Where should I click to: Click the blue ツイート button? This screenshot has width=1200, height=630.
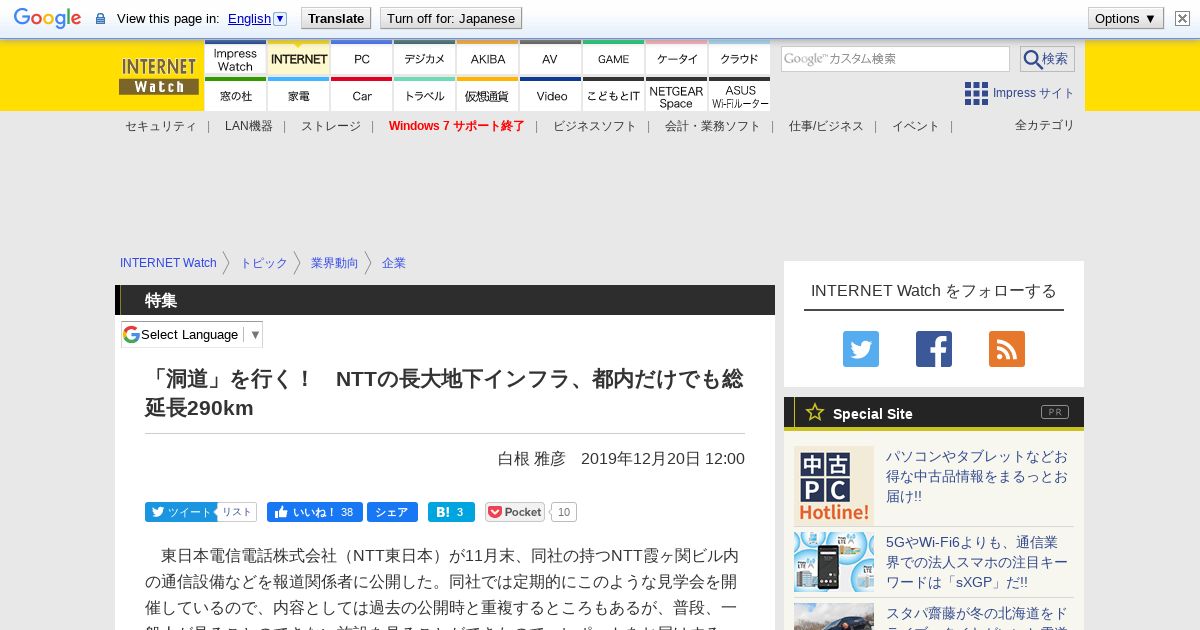180,512
